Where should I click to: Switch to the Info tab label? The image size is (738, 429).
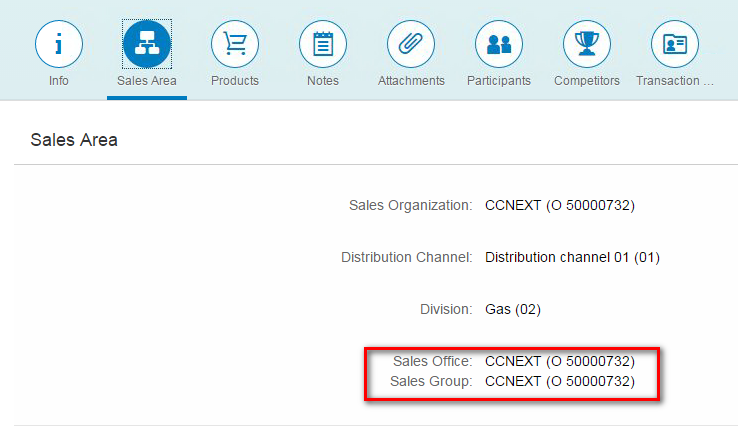[x=59, y=81]
